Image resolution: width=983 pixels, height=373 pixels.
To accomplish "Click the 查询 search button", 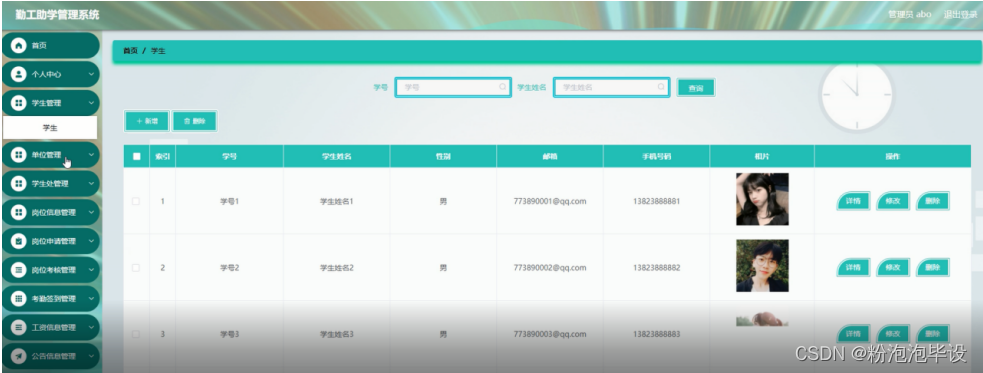I will tap(696, 88).
